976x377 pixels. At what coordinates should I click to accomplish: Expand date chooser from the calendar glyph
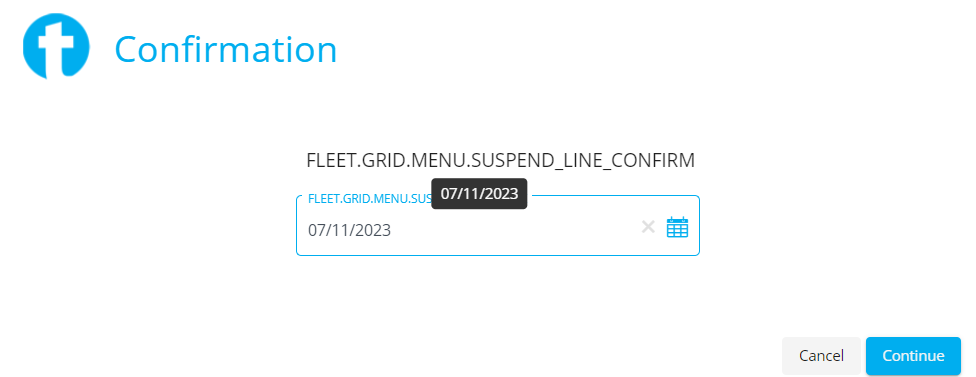677,227
